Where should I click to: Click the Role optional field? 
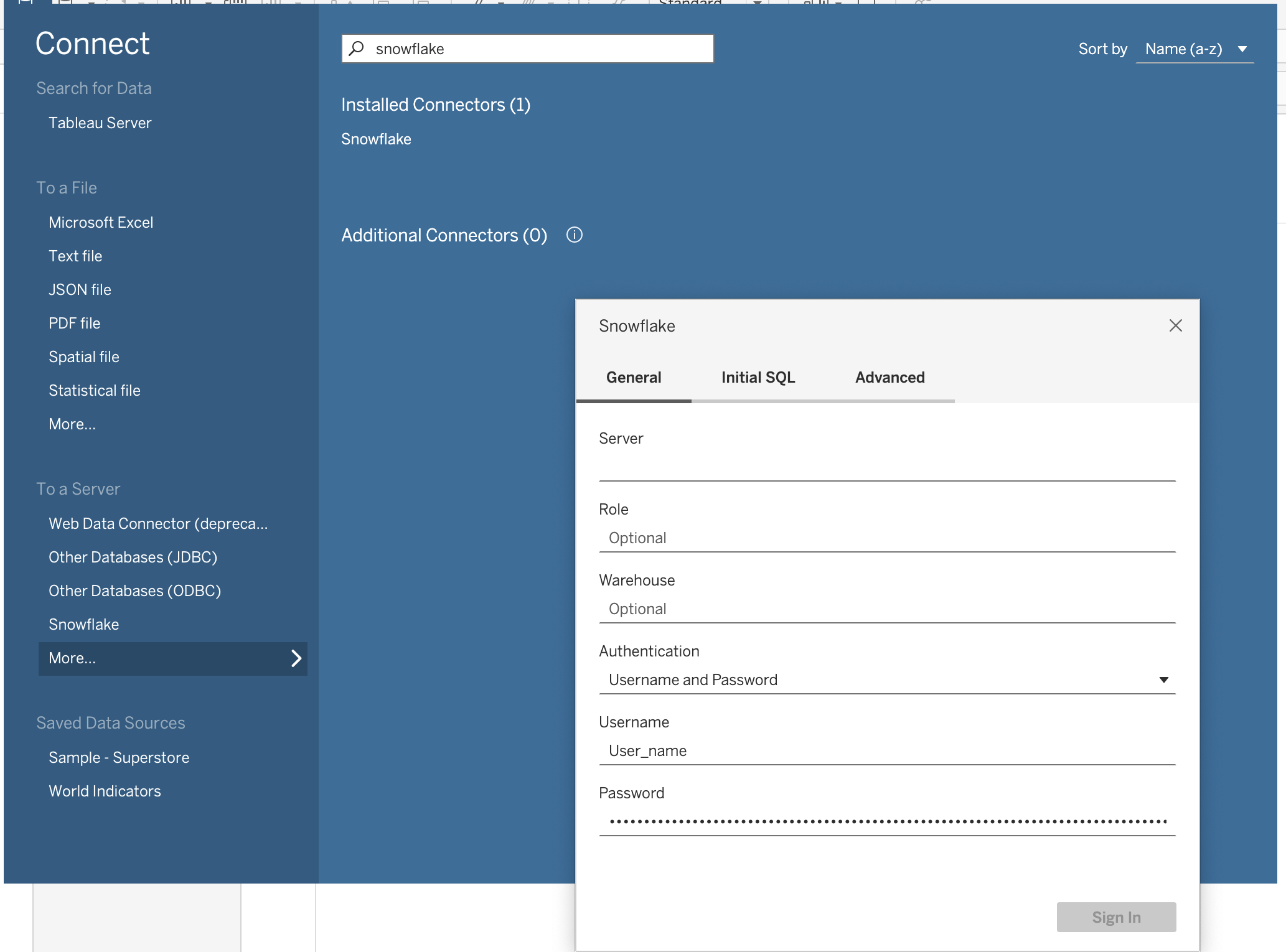[x=886, y=538]
